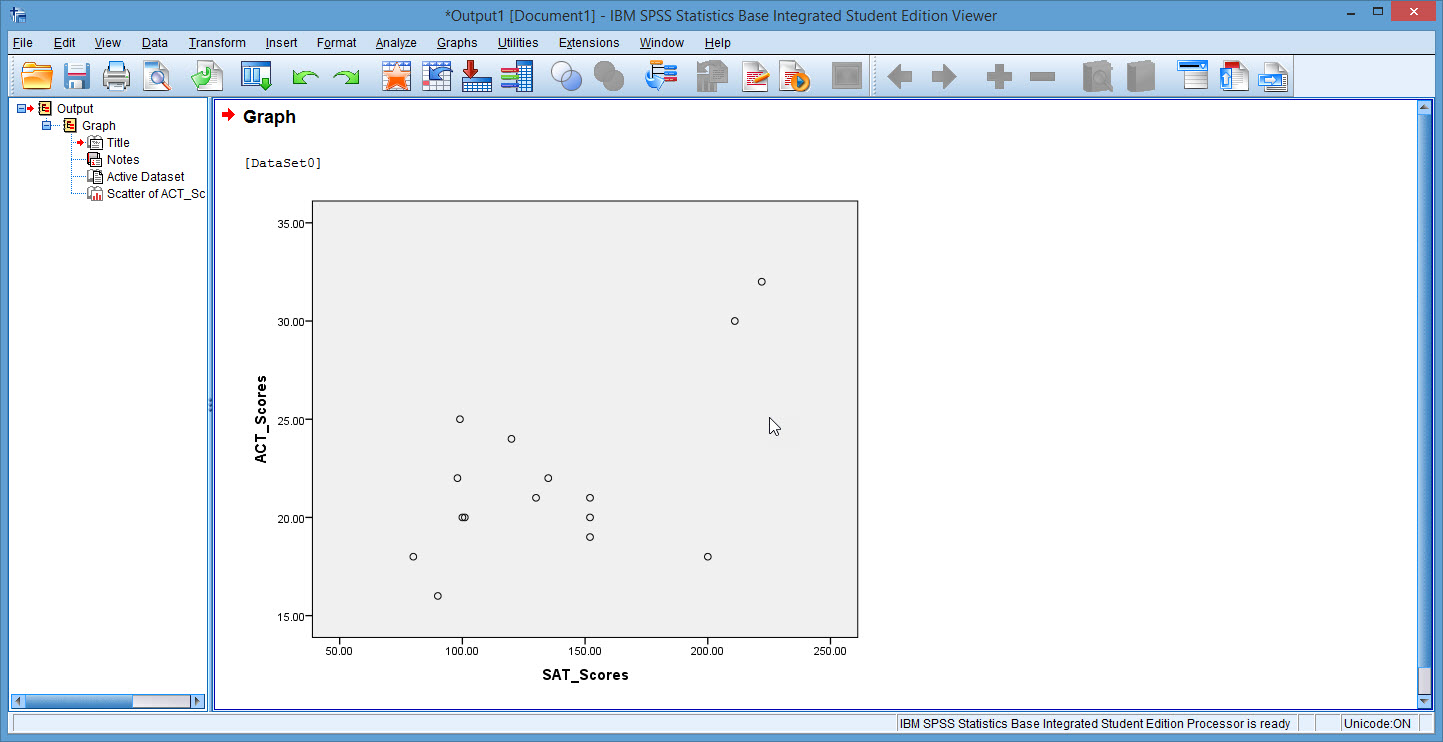Click the Graph heading in viewer
The height and width of the screenshot is (742, 1443).
point(269,116)
